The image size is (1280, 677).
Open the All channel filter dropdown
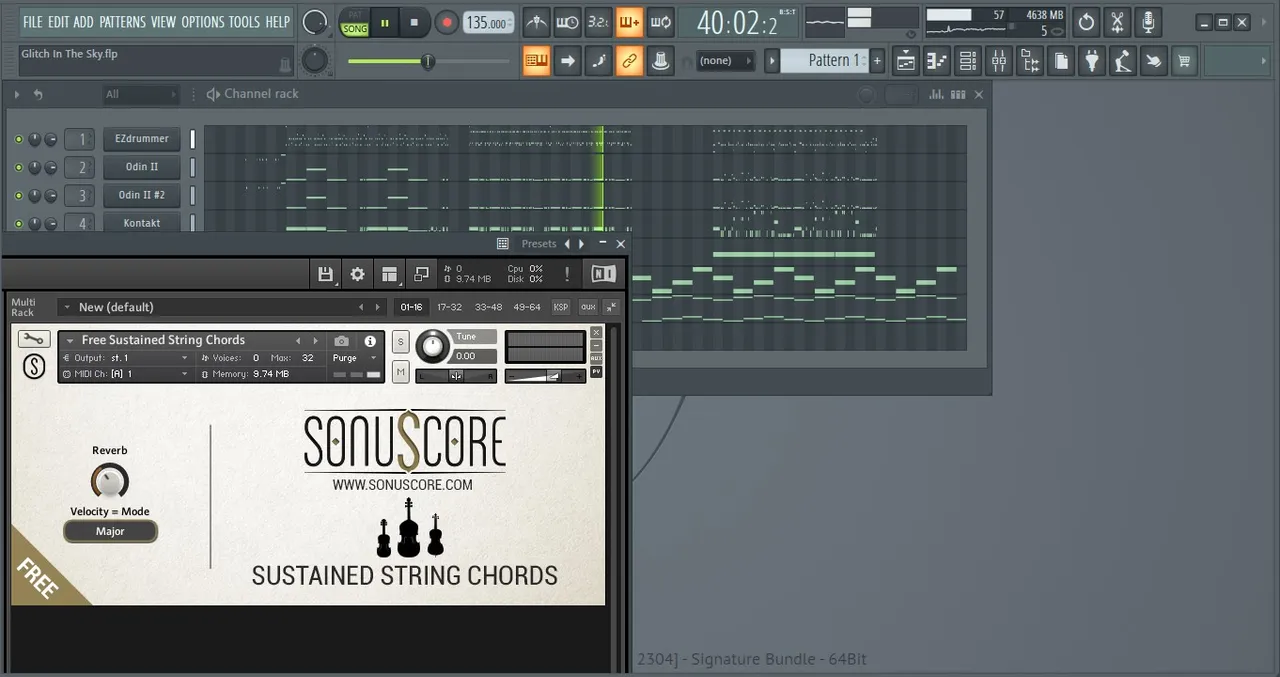click(141, 94)
